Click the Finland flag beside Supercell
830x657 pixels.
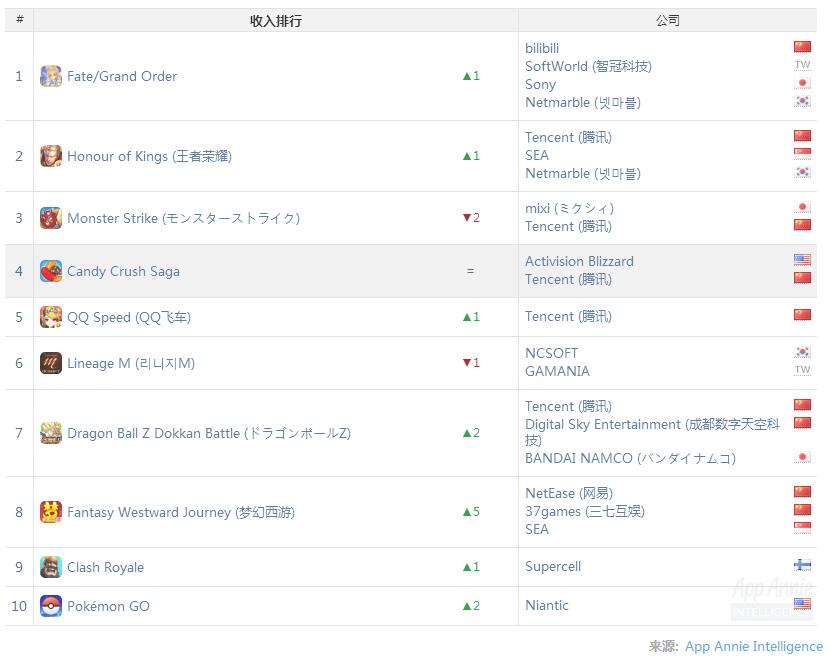[802, 565]
